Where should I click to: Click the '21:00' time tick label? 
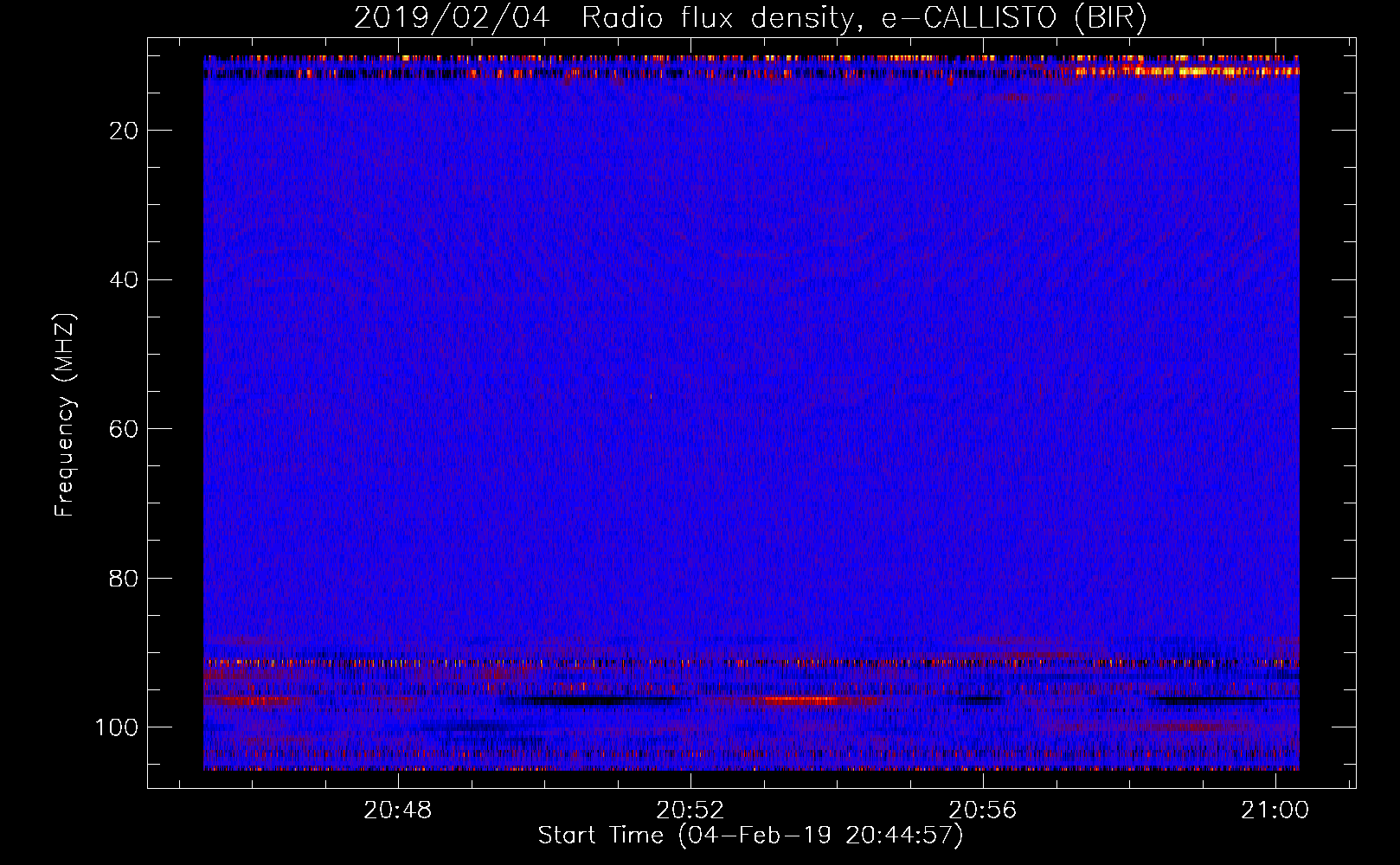coord(1275,811)
